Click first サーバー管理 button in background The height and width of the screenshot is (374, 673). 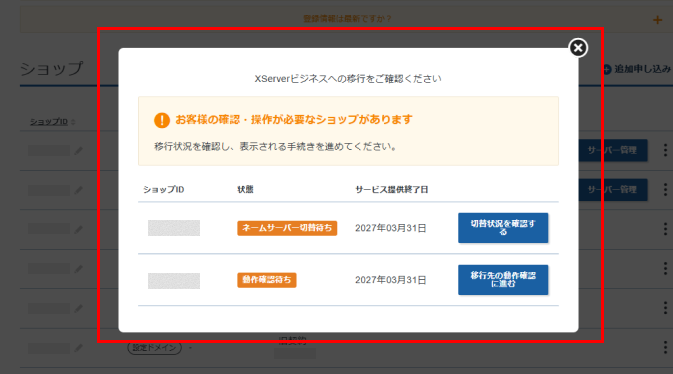point(613,150)
